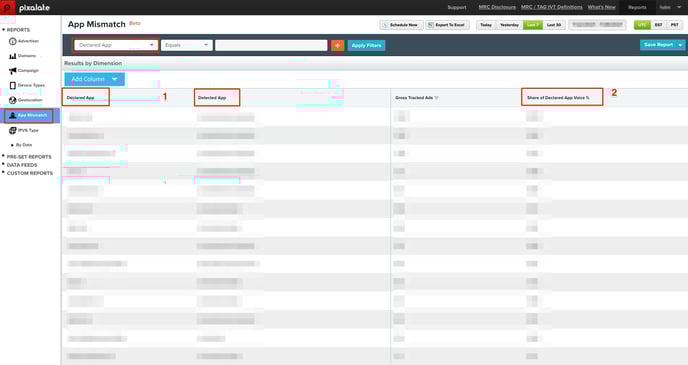Sort by Share of Declared App Voice % header

(x=558, y=98)
